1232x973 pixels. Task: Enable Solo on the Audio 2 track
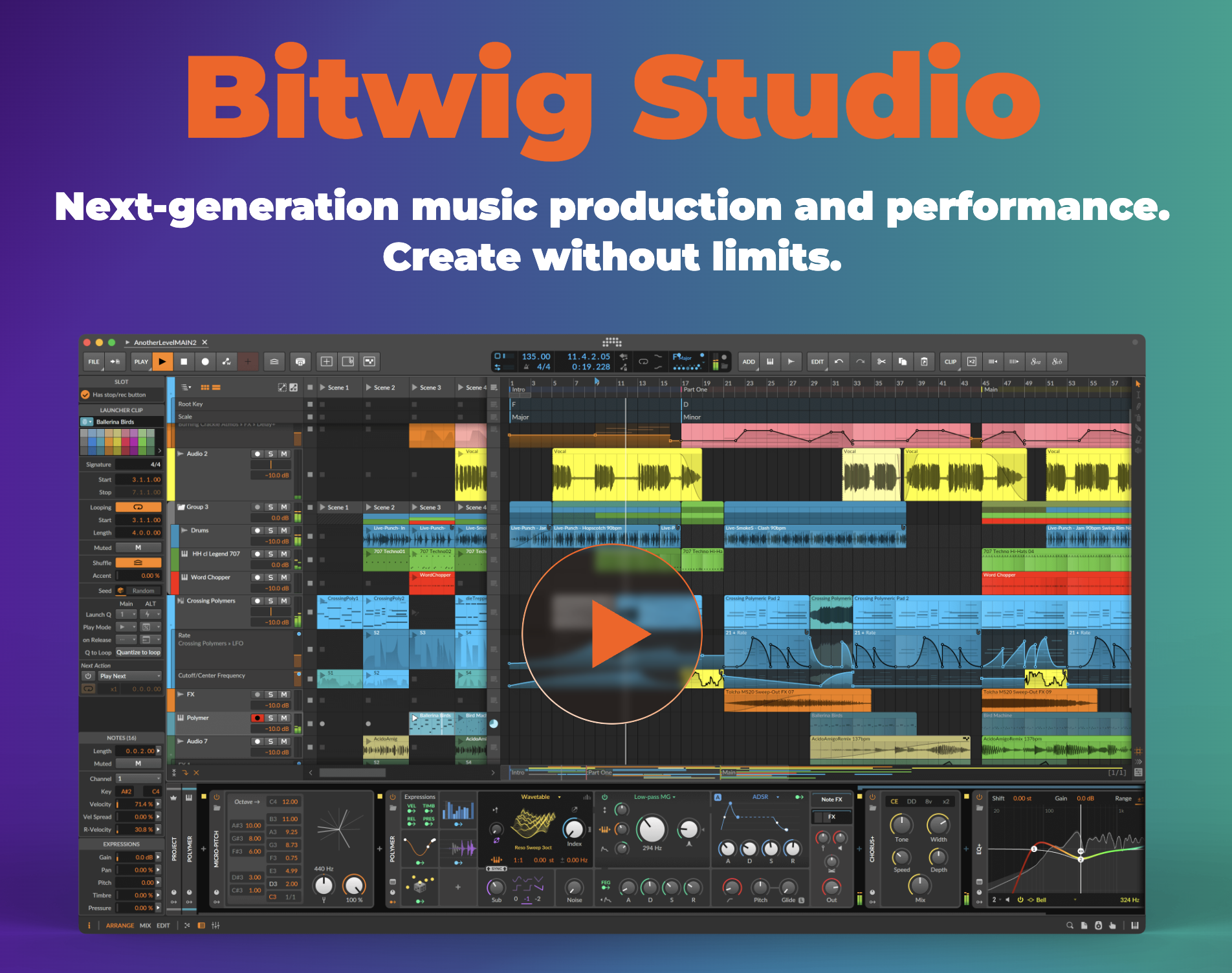pos(270,454)
